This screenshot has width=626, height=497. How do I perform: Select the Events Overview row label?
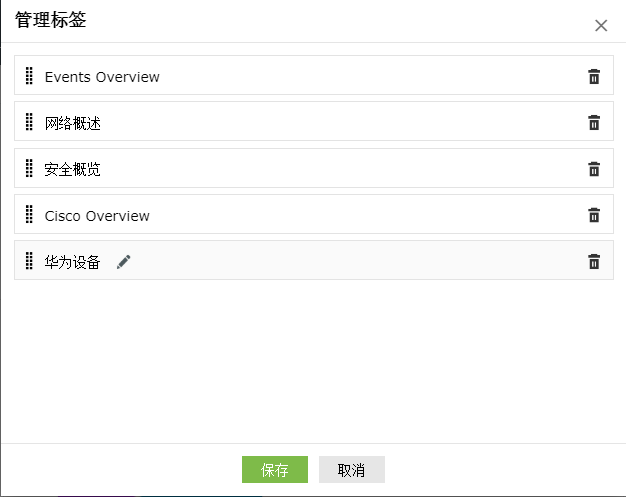102,77
